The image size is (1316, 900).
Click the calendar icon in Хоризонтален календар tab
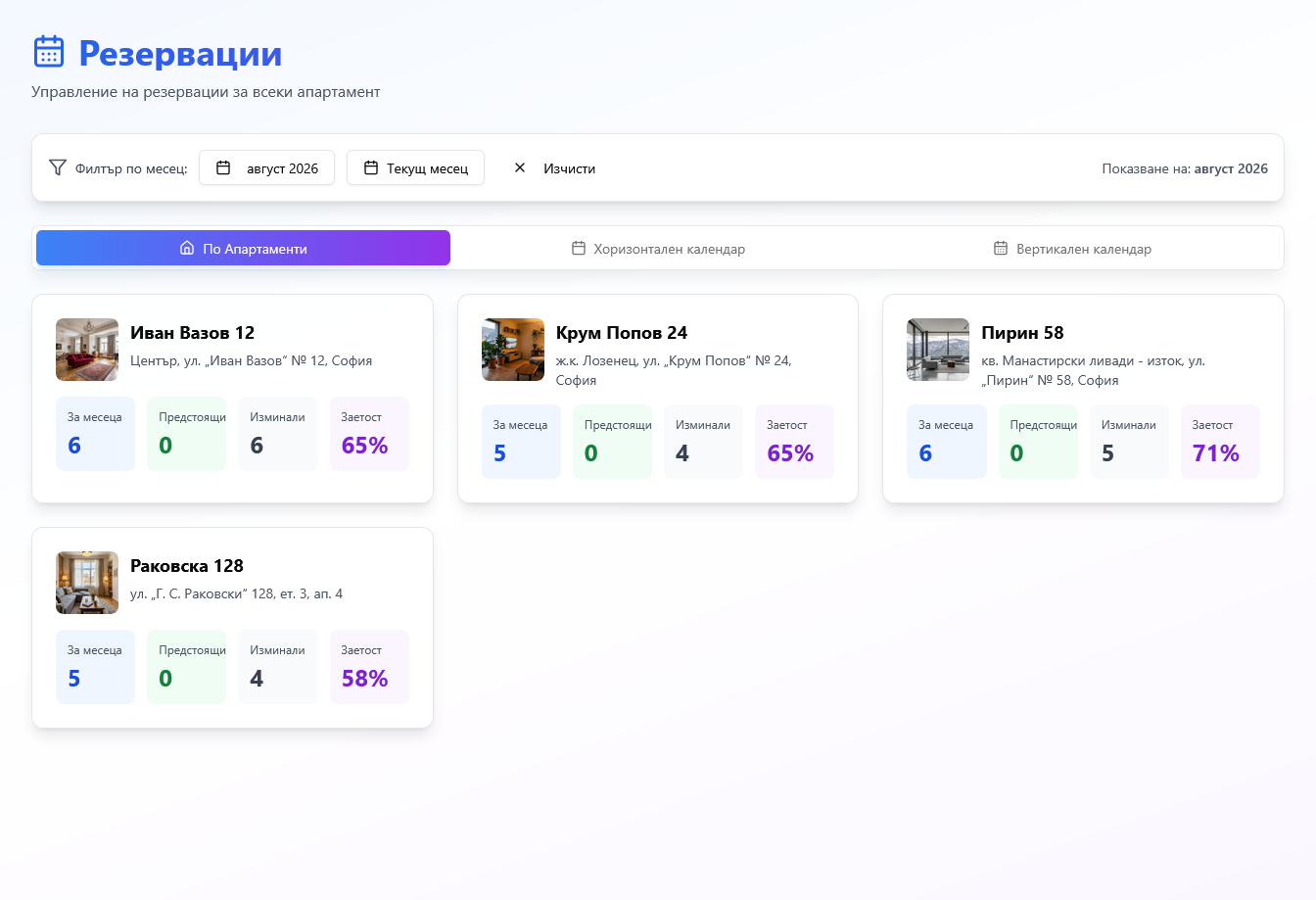(579, 248)
